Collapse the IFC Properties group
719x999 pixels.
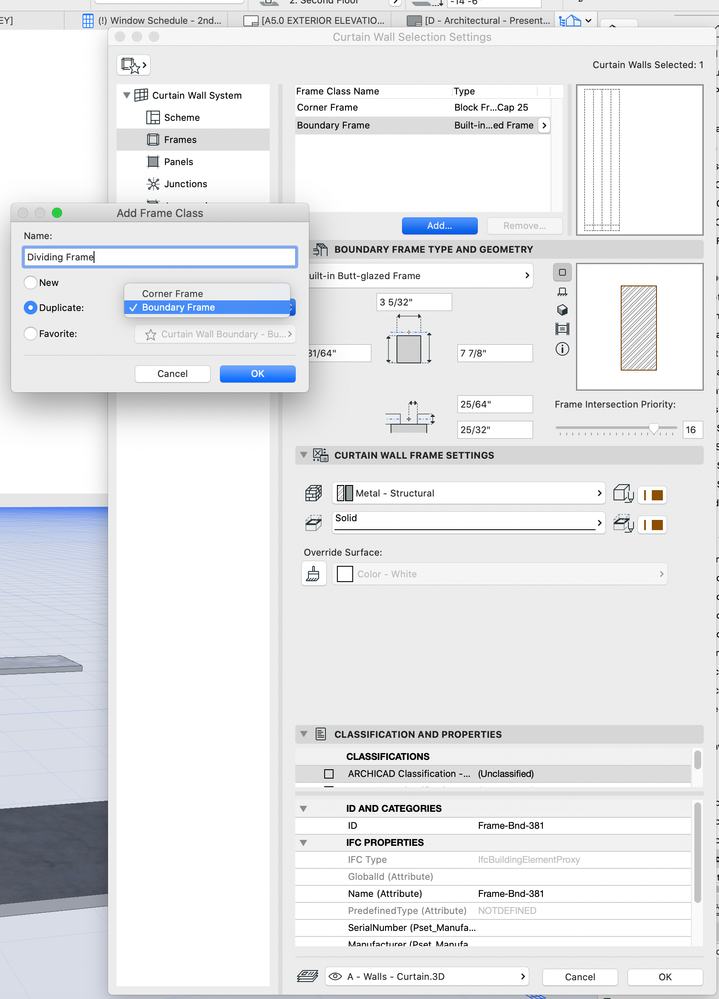tap(303, 843)
